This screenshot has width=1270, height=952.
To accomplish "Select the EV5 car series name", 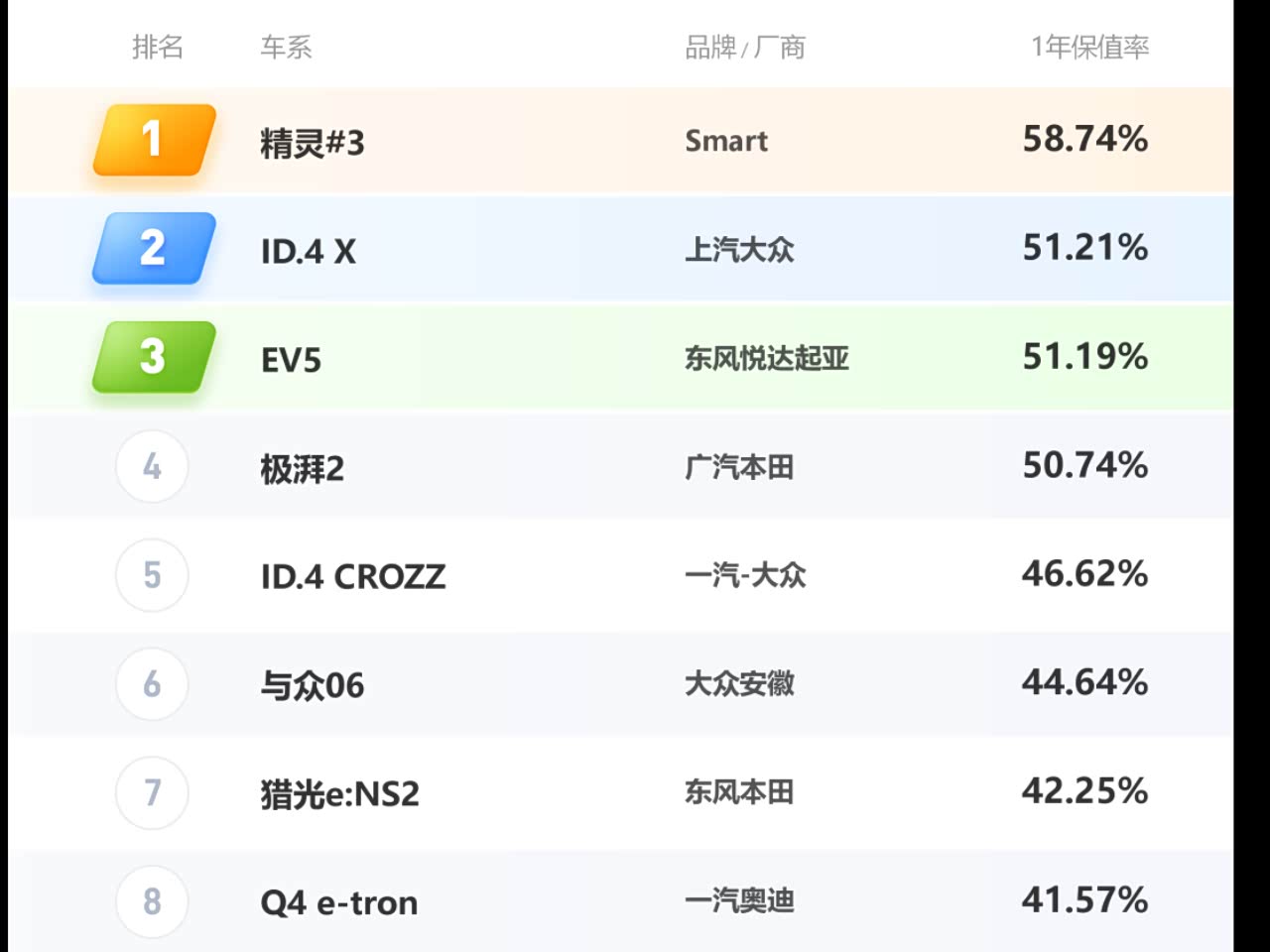I will tap(291, 360).
